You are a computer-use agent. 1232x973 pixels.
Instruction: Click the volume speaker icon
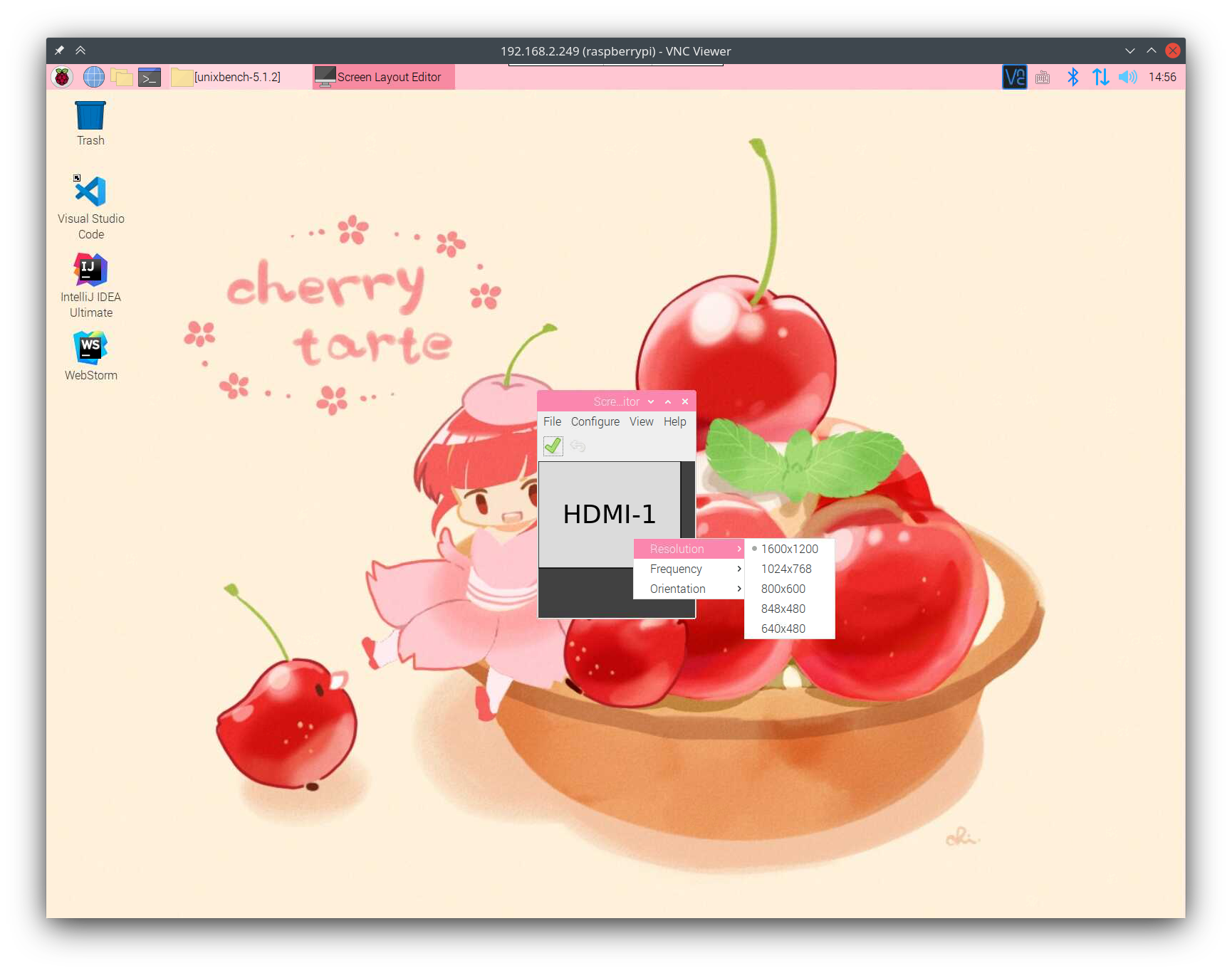pyautogui.click(x=1127, y=77)
